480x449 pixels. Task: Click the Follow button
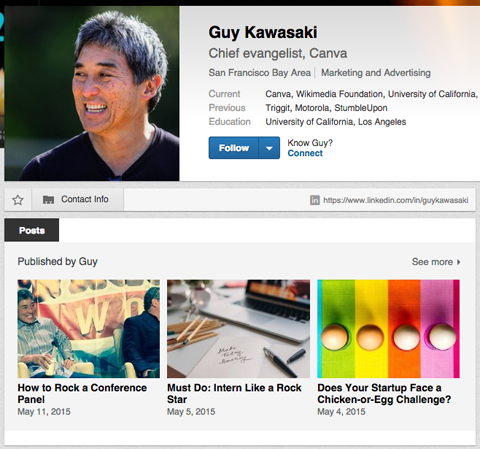(x=234, y=148)
